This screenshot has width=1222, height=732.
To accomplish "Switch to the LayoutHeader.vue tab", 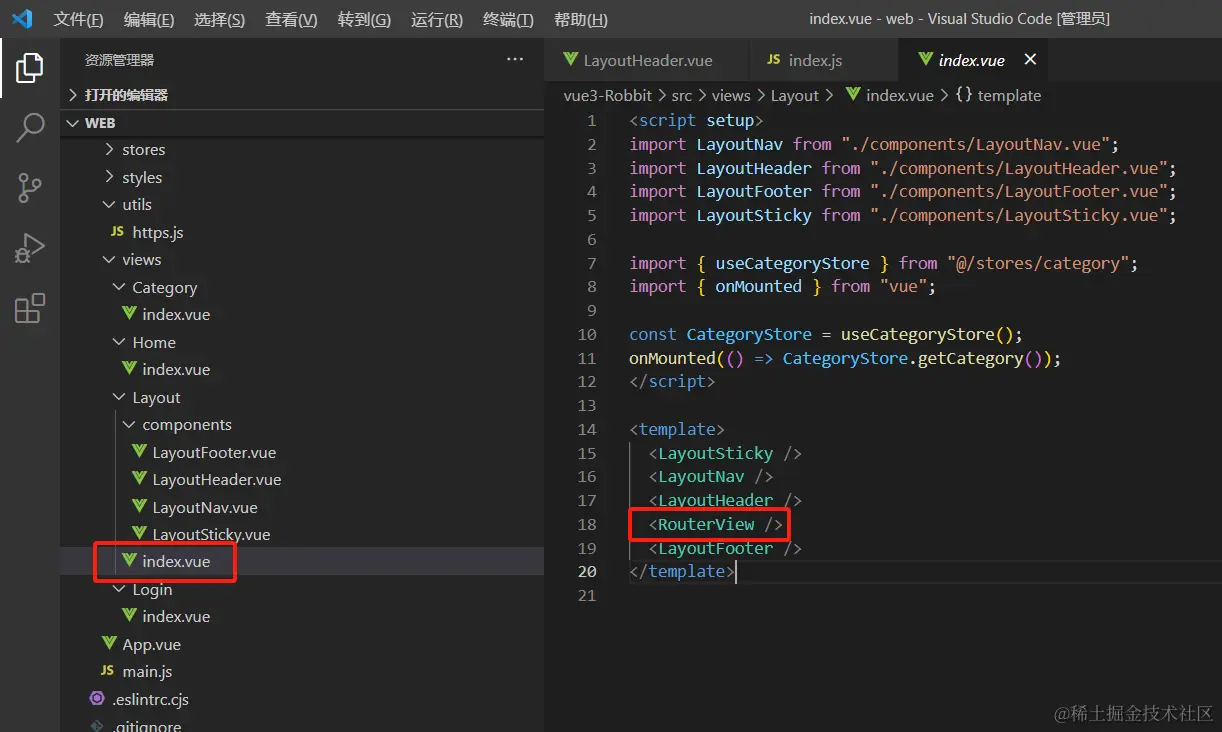I will pyautogui.click(x=647, y=60).
